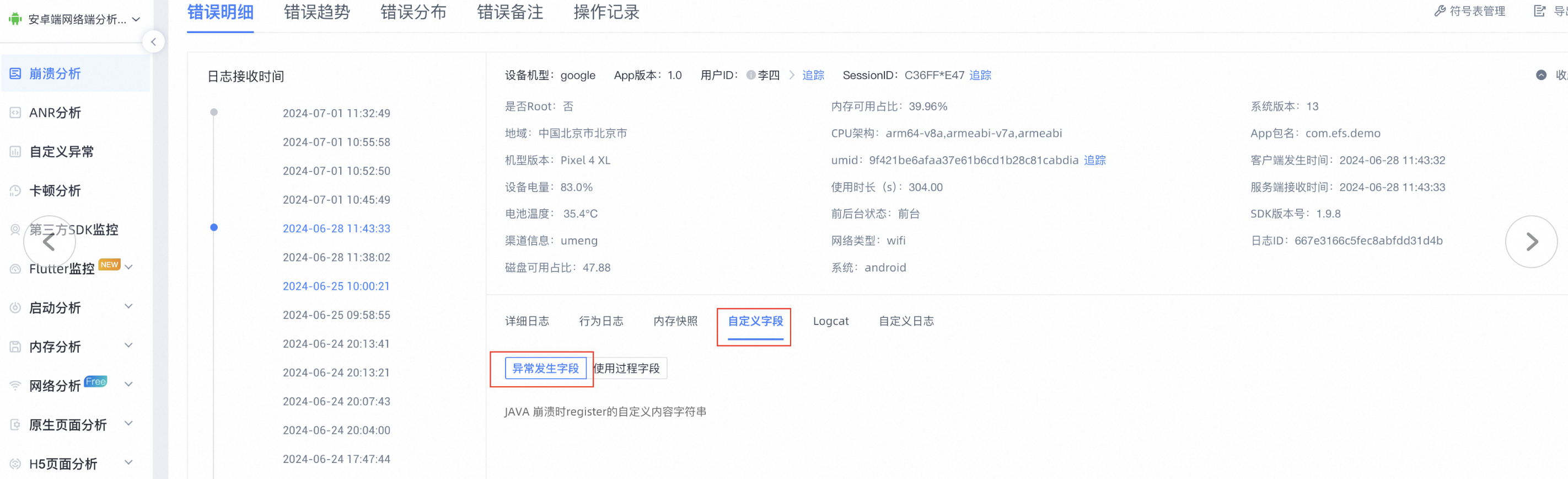Viewport: 1568px width, 479px height.
Task: Click the 自定义异常 sidebar icon
Action: point(15,152)
